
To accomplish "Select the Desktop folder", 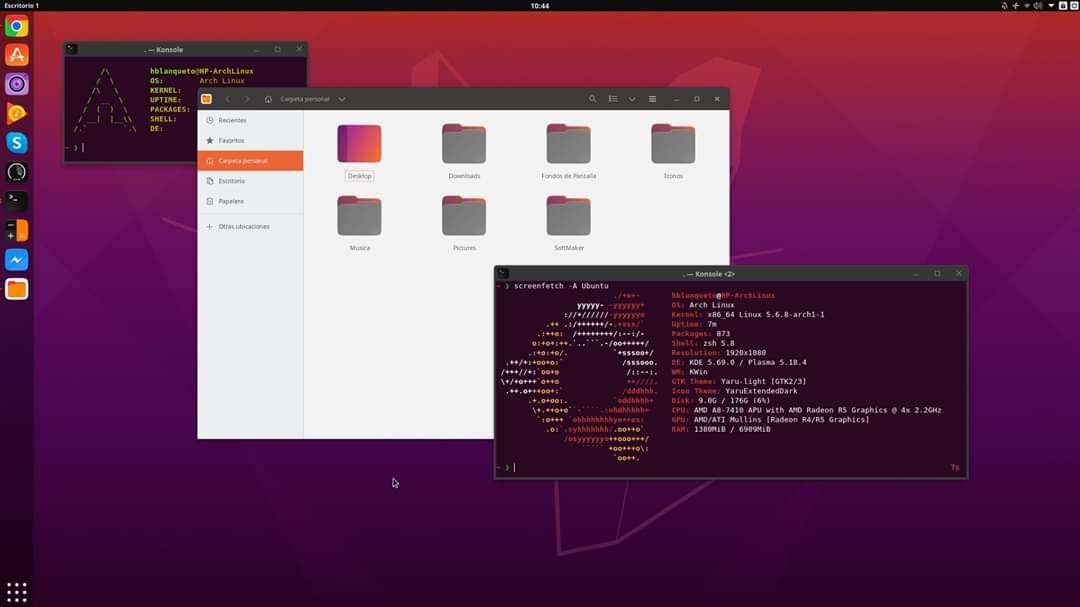I will pos(360,144).
